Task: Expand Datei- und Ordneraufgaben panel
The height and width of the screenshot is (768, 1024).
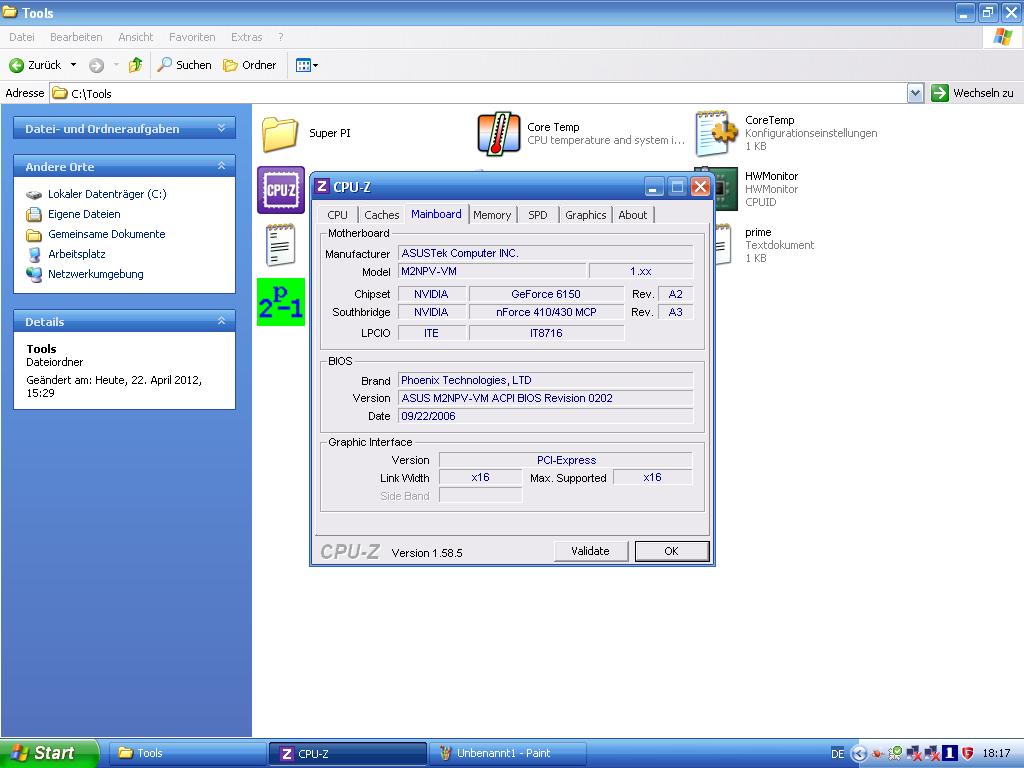Action: (x=221, y=128)
